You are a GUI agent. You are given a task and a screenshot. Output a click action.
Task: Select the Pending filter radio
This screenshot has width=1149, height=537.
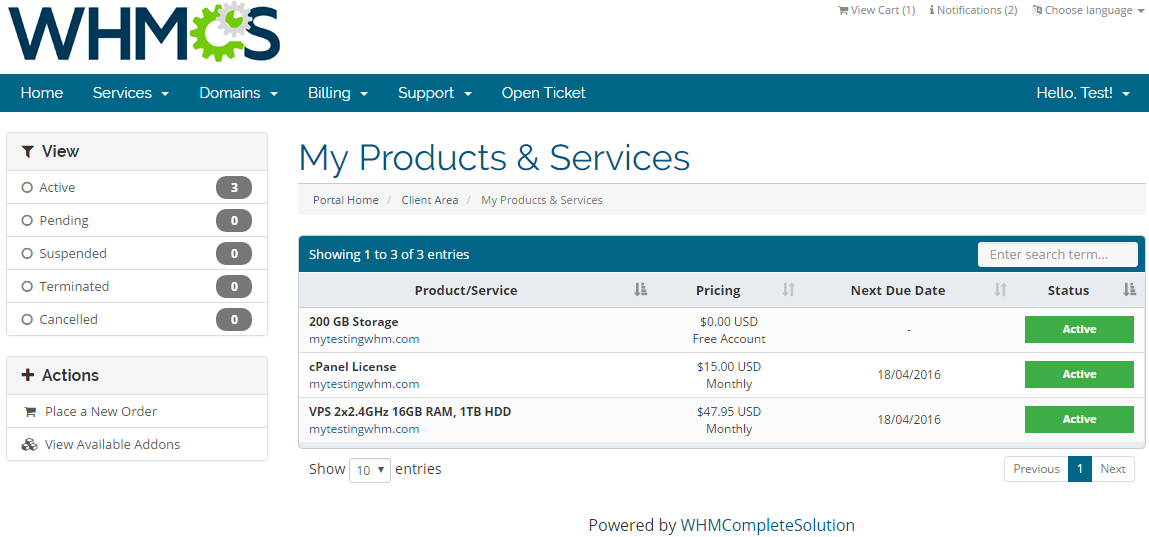(x=27, y=221)
